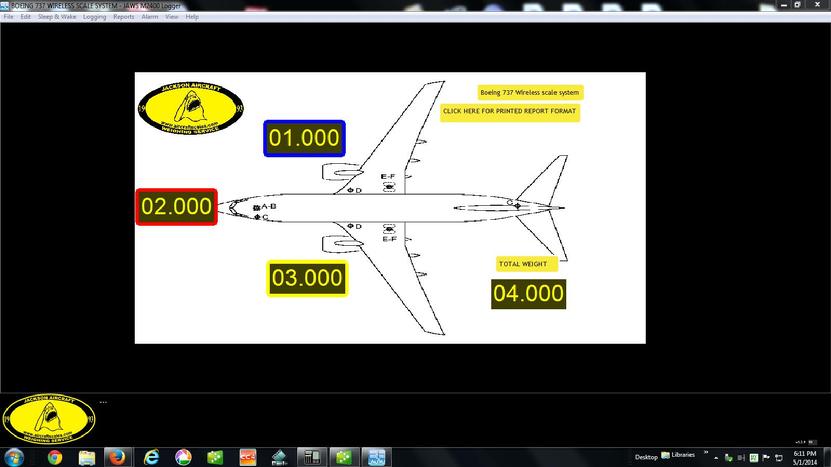Open the Libraries toolbar on the taskbar
Image resolution: width=831 pixels, height=467 pixels.
(678, 455)
